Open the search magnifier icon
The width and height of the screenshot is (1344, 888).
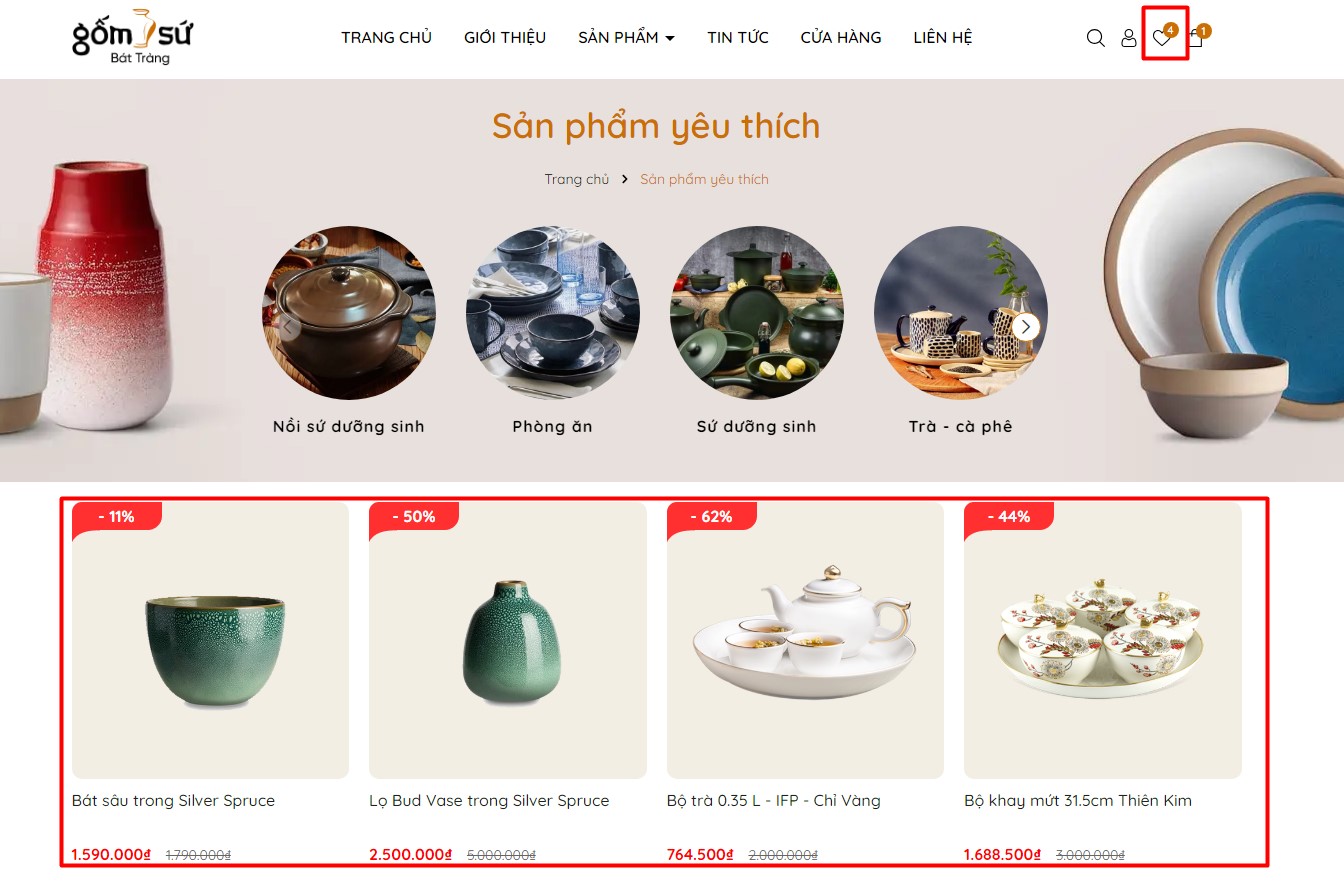click(x=1095, y=38)
